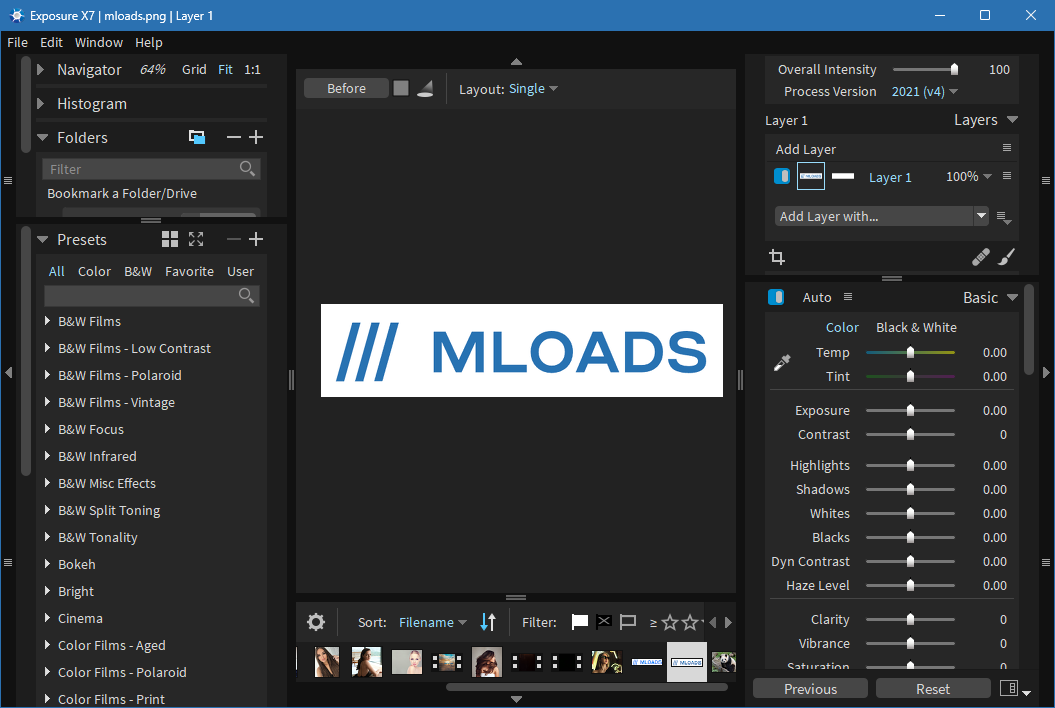Click the split view before/after icon
The height and width of the screenshot is (708, 1055).
click(425, 89)
